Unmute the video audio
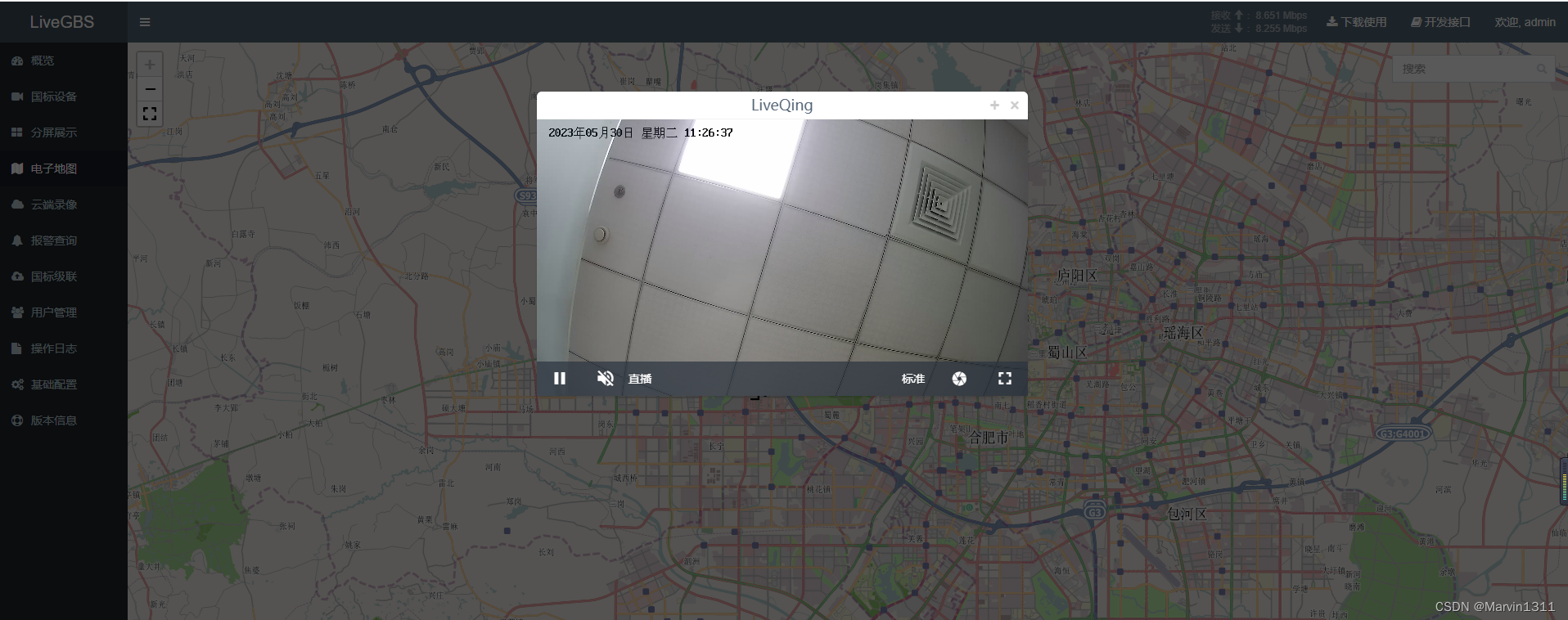This screenshot has height=620, width=1568. pyautogui.click(x=606, y=379)
